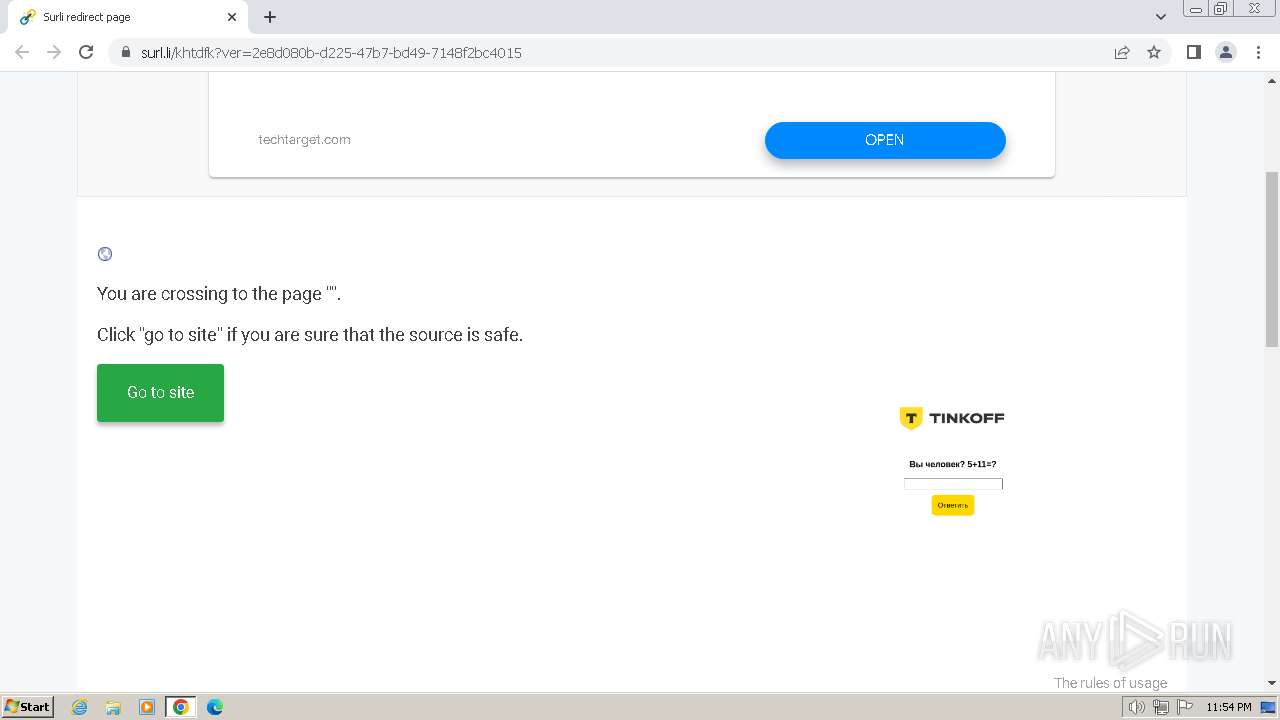Click the page vertical scrollbar thumb
The width and height of the screenshot is (1280, 720).
[1272, 260]
